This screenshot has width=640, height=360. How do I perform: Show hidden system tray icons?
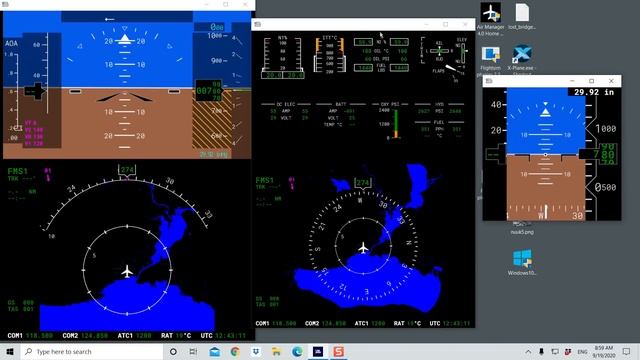point(528,351)
